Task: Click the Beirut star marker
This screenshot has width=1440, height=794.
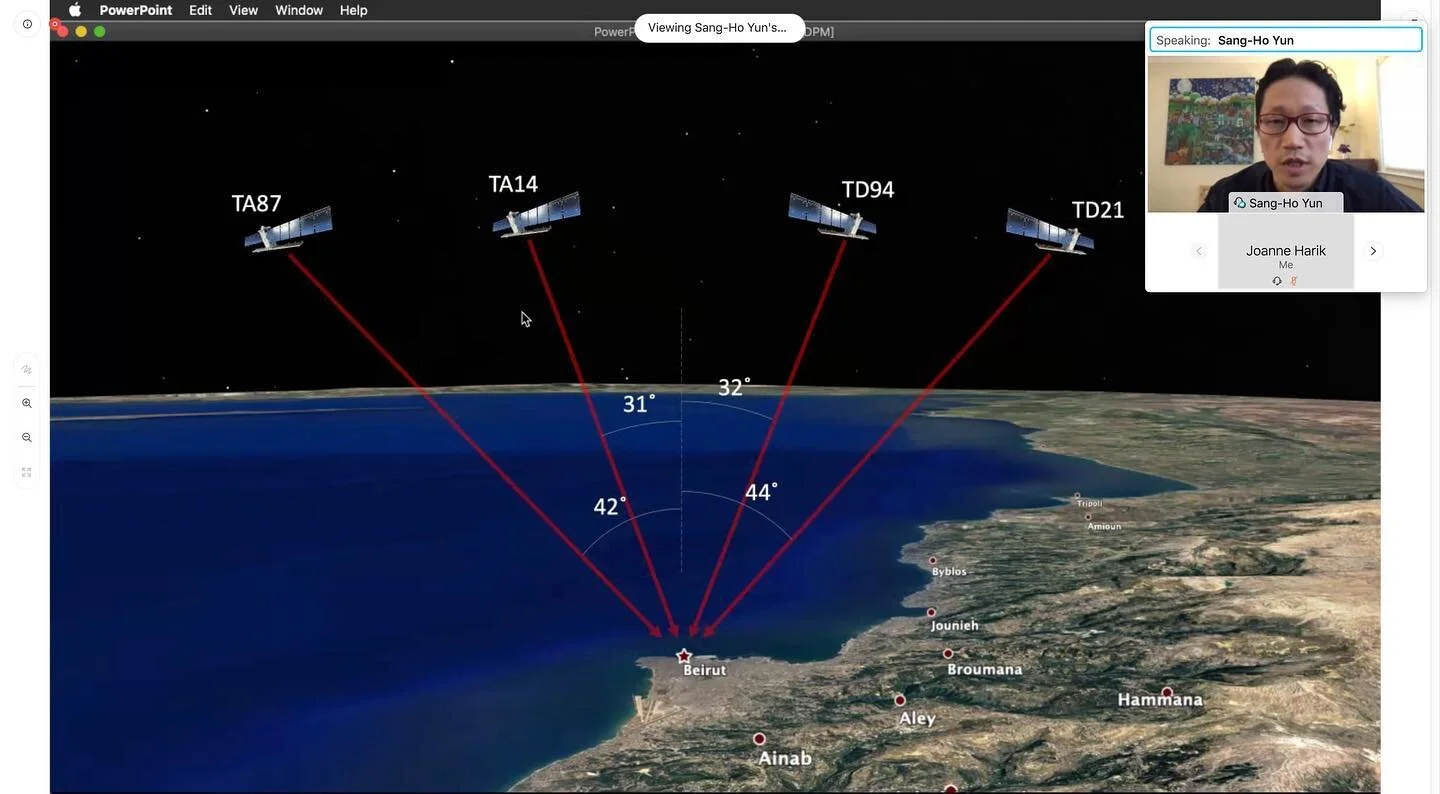Action: click(684, 656)
